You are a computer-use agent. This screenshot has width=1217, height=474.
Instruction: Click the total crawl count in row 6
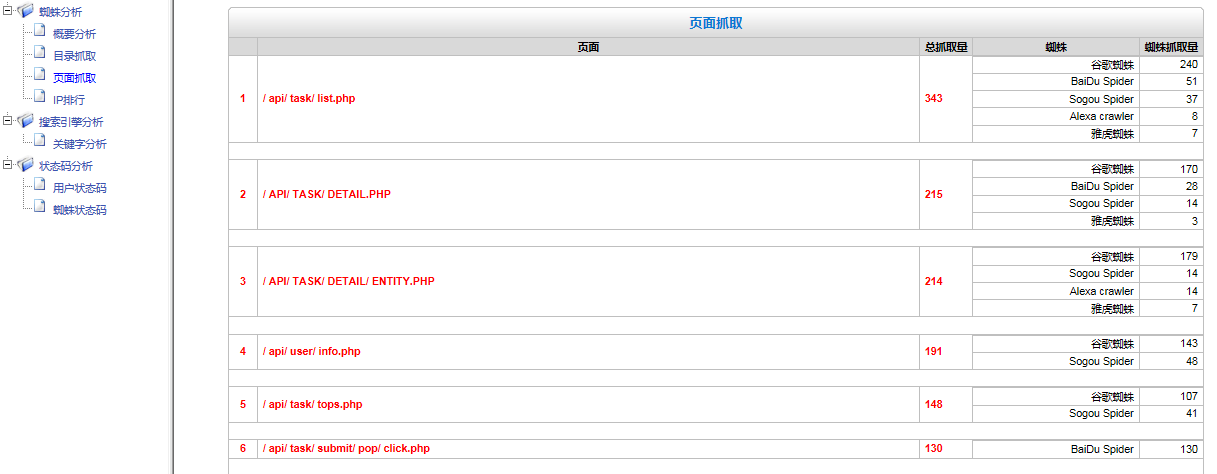934,448
